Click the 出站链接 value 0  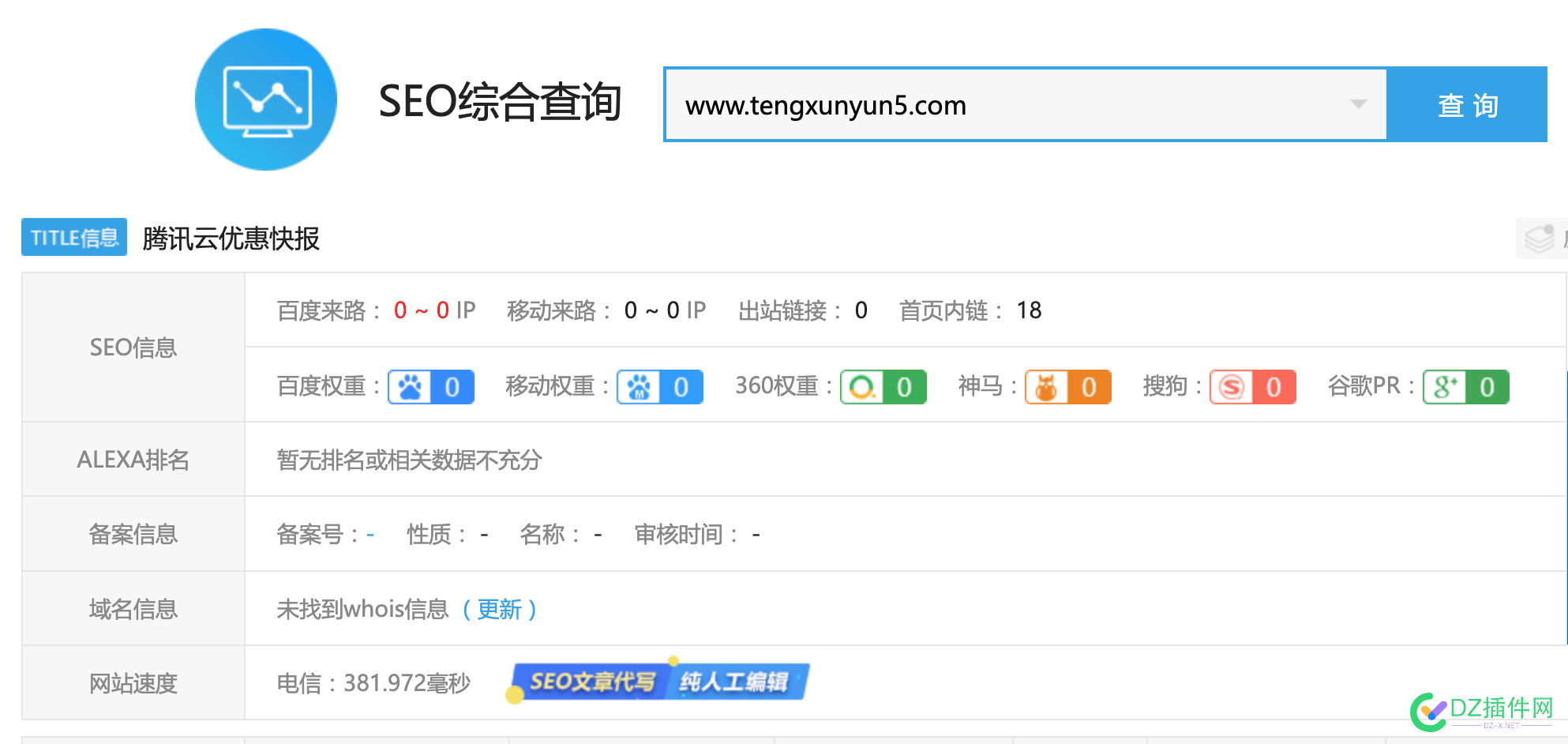(861, 310)
